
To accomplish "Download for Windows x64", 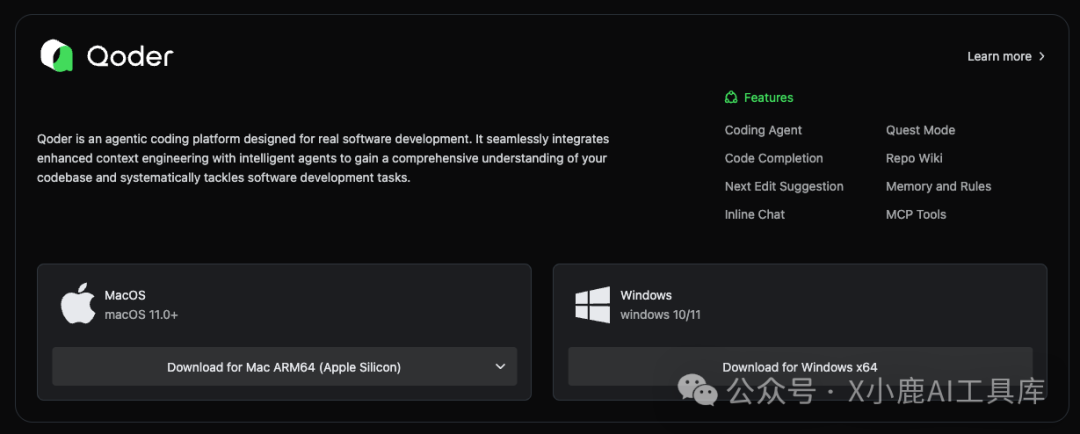I will [800, 366].
